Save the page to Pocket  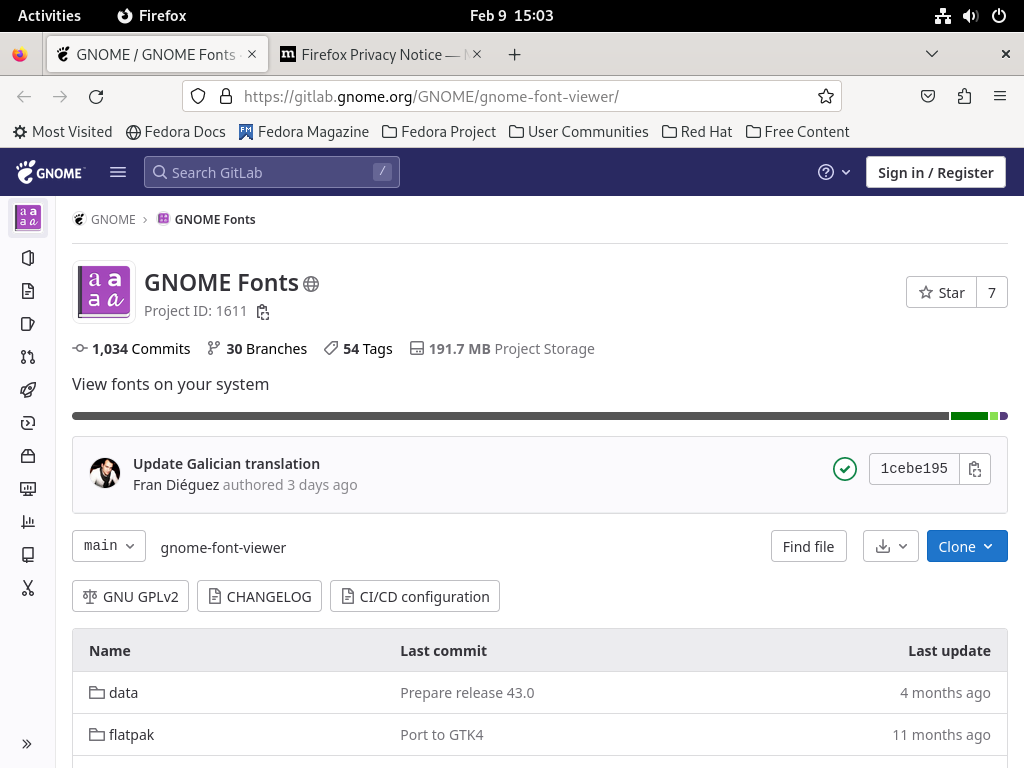click(927, 97)
